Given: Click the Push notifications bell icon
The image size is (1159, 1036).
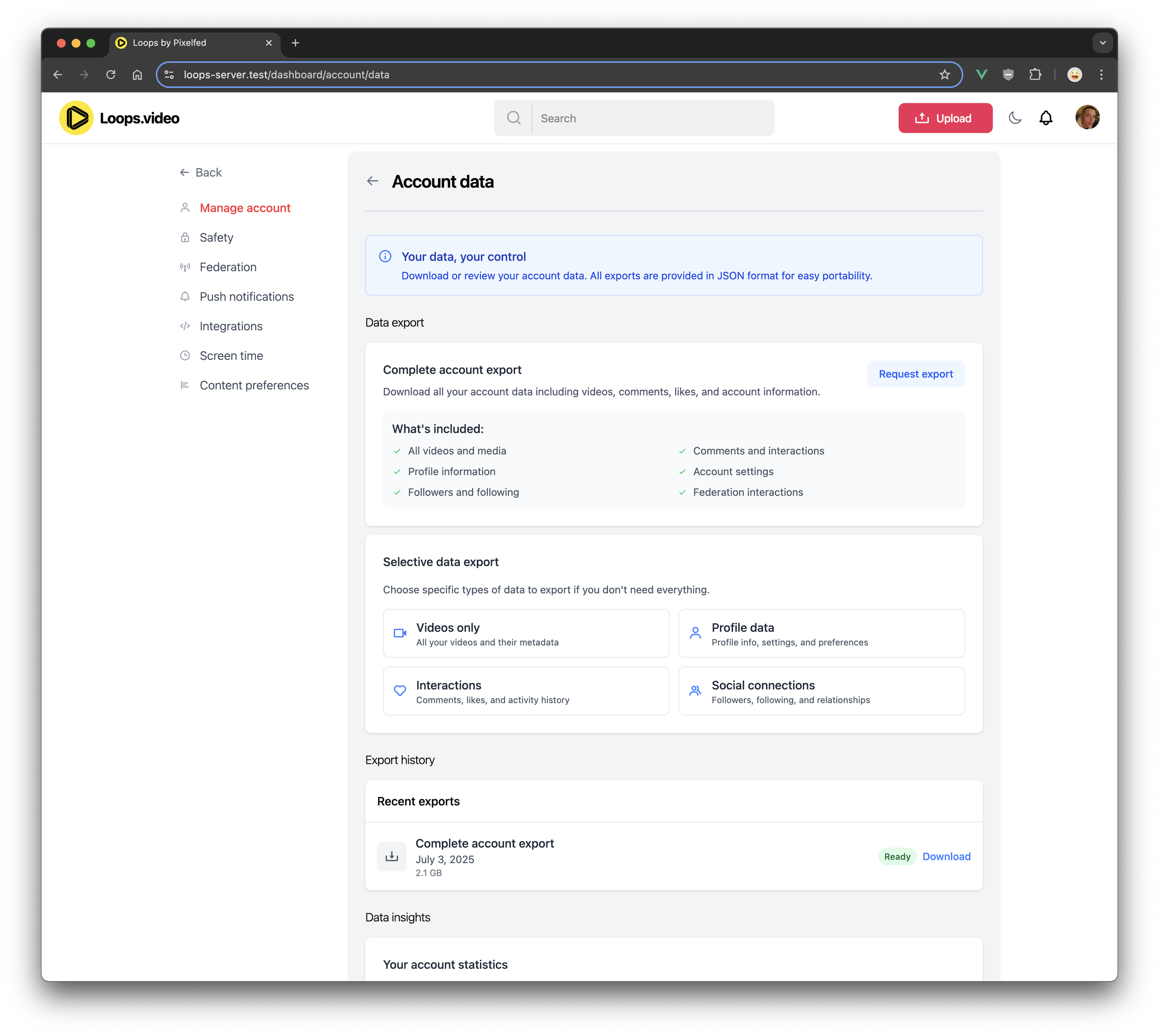Looking at the screenshot, I should (x=185, y=296).
